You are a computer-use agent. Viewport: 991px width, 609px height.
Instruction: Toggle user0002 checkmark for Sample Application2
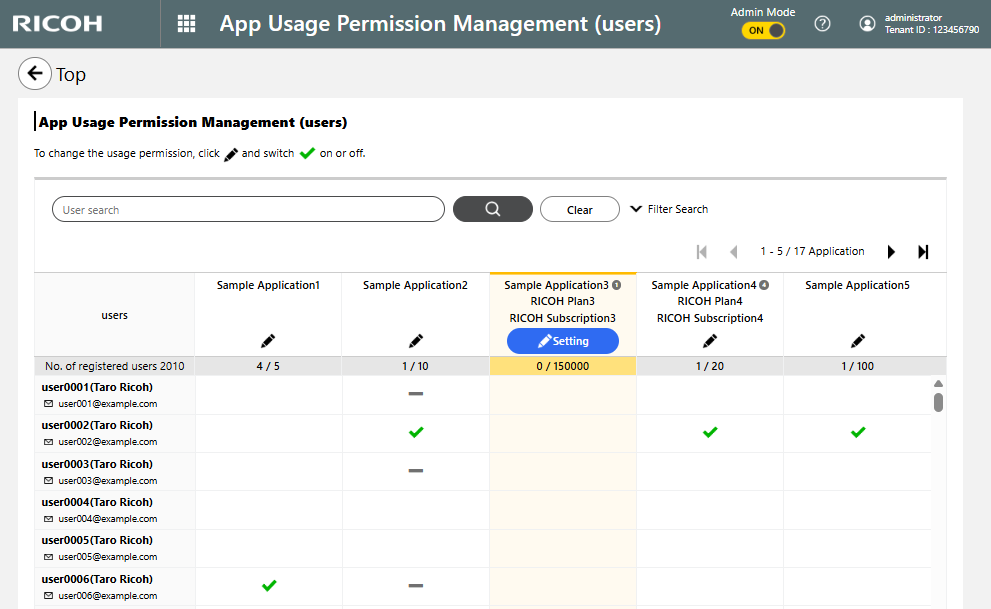tap(415, 432)
